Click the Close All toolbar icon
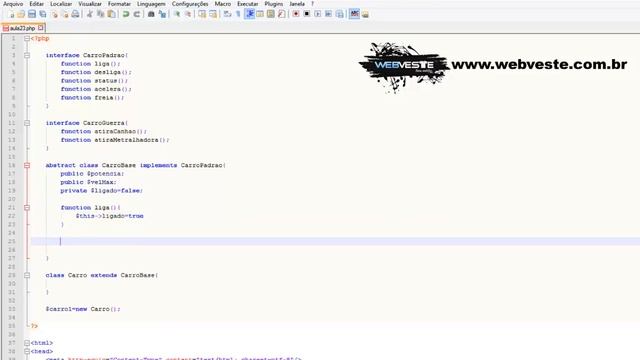The height and width of the screenshot is (360, 640). tap(65, 14)
